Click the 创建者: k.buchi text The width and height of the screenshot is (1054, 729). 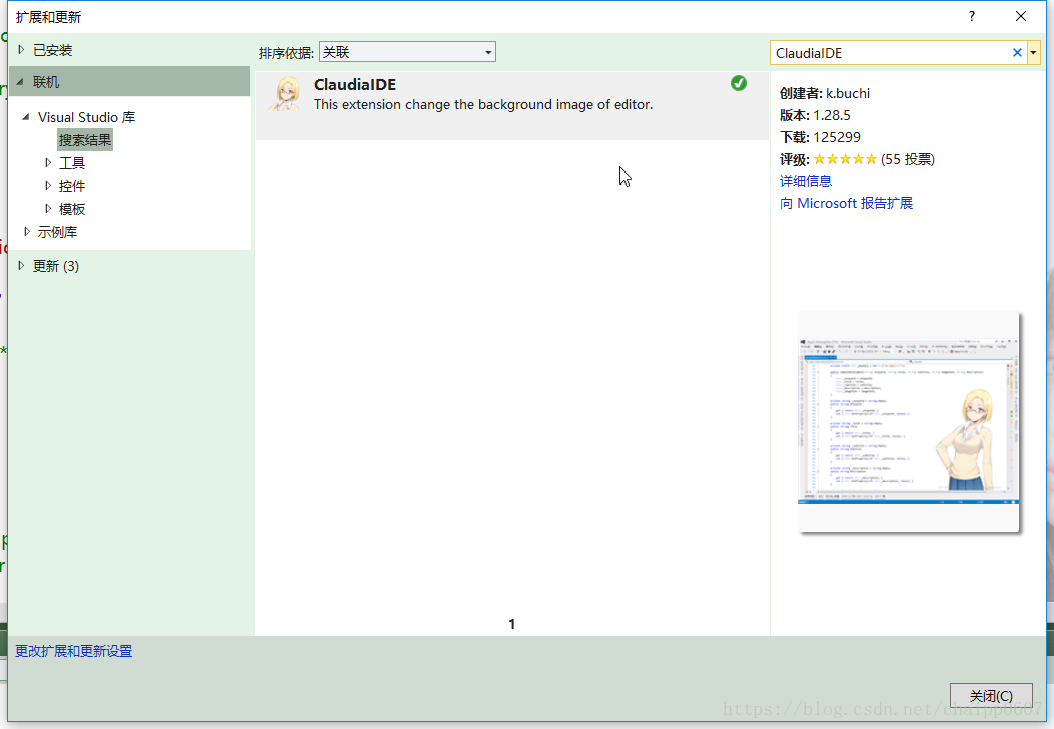click(825, 93)
